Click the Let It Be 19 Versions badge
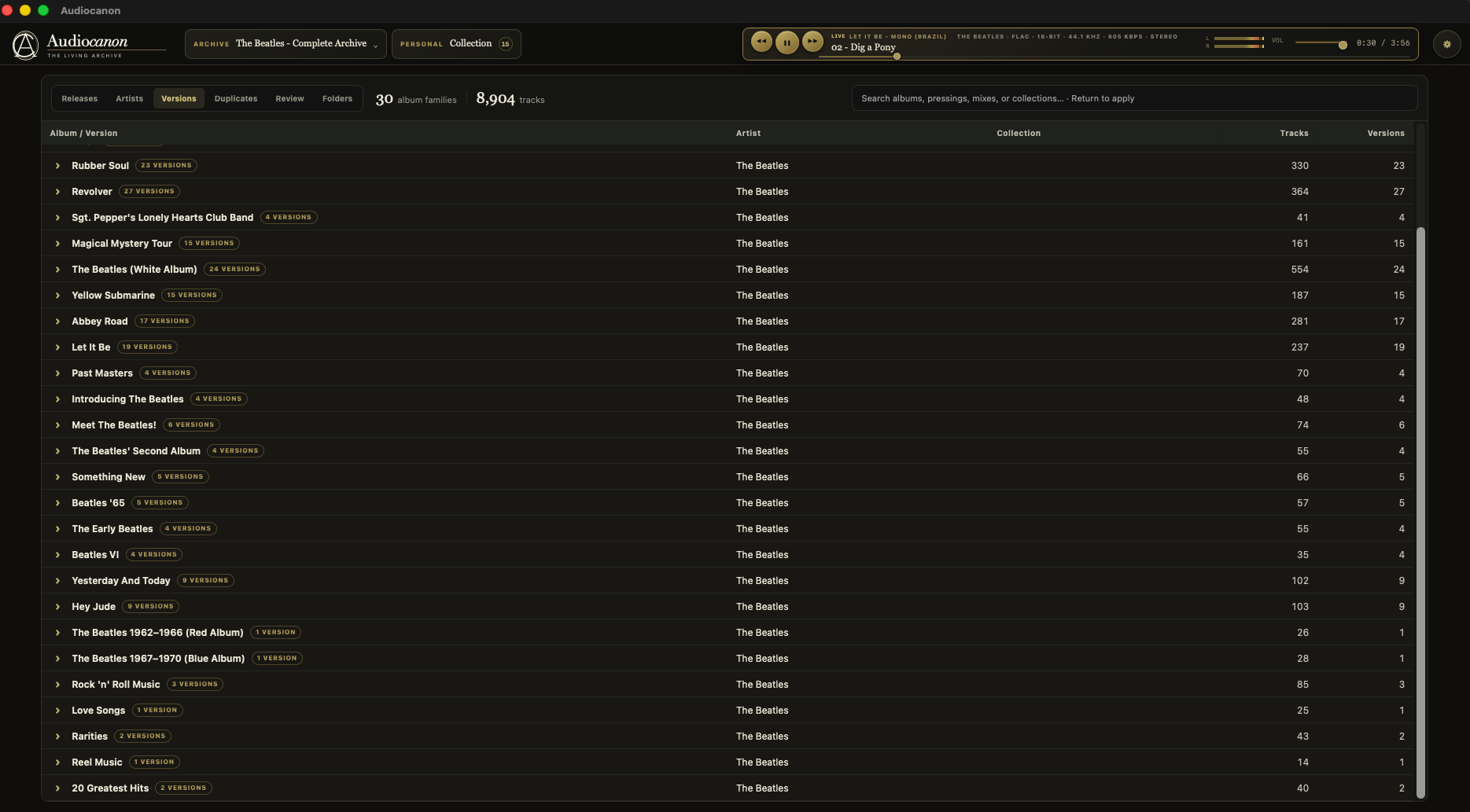Screen dimensions: 1470x812 [148, 347]
